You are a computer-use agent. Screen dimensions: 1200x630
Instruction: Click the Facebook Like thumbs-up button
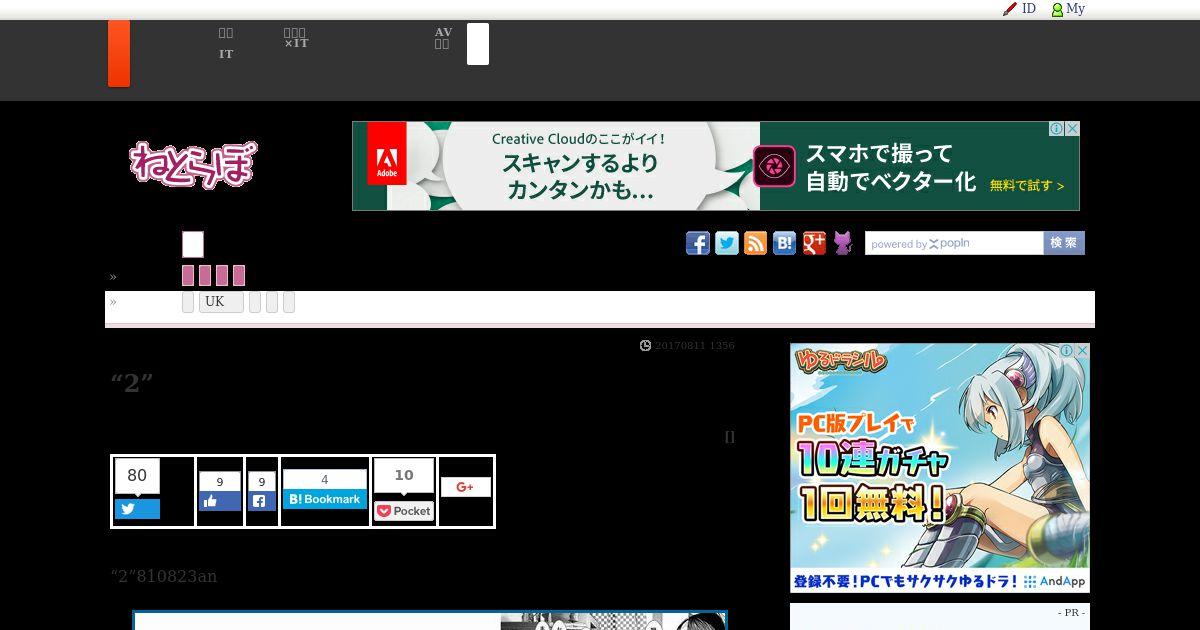pyautogui.click(x=220, y=502)
